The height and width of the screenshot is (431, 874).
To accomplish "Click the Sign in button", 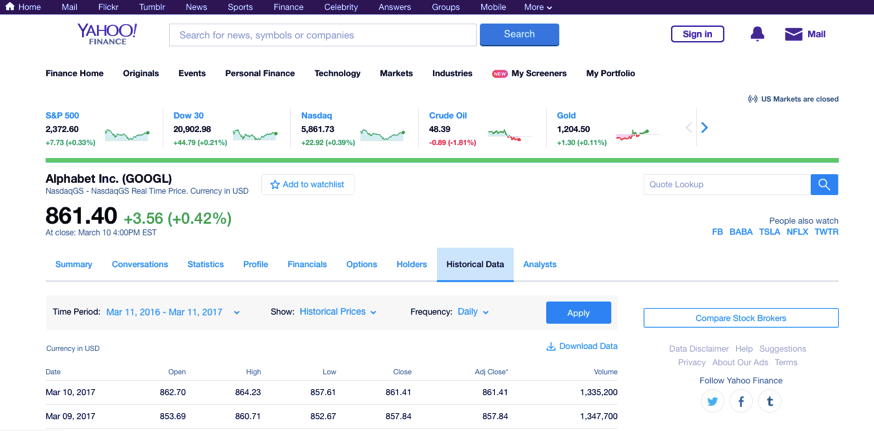I will [x=697, y=34].
